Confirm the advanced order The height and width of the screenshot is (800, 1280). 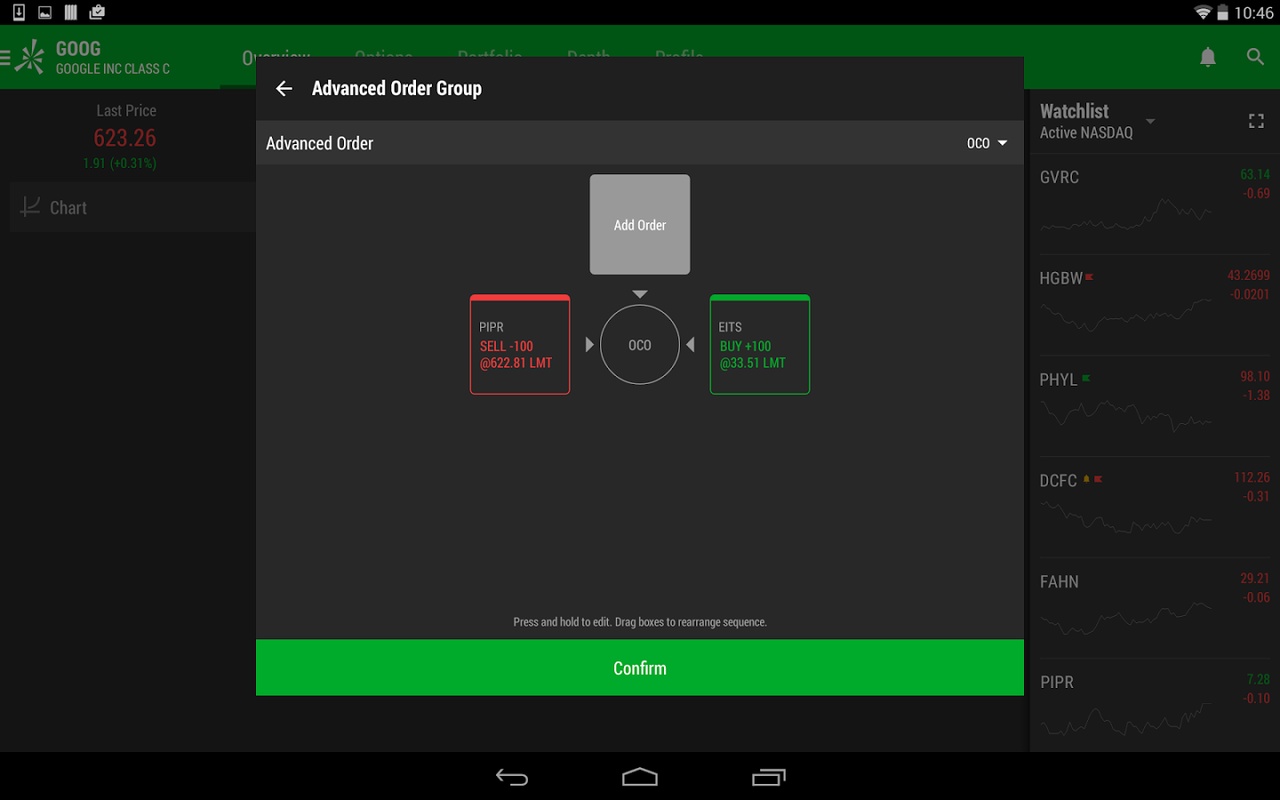tap(640, 668)
